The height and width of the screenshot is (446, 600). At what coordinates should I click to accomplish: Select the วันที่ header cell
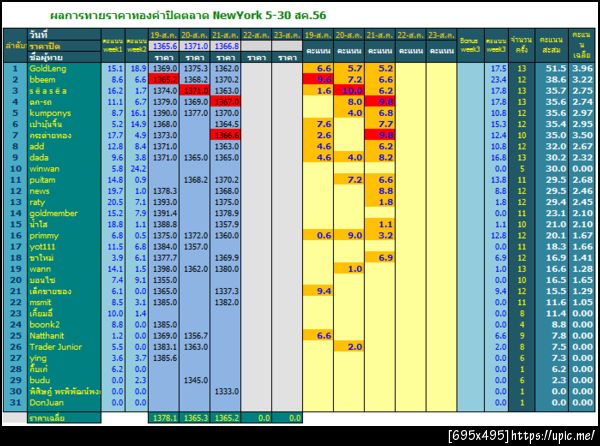[64, 34]
